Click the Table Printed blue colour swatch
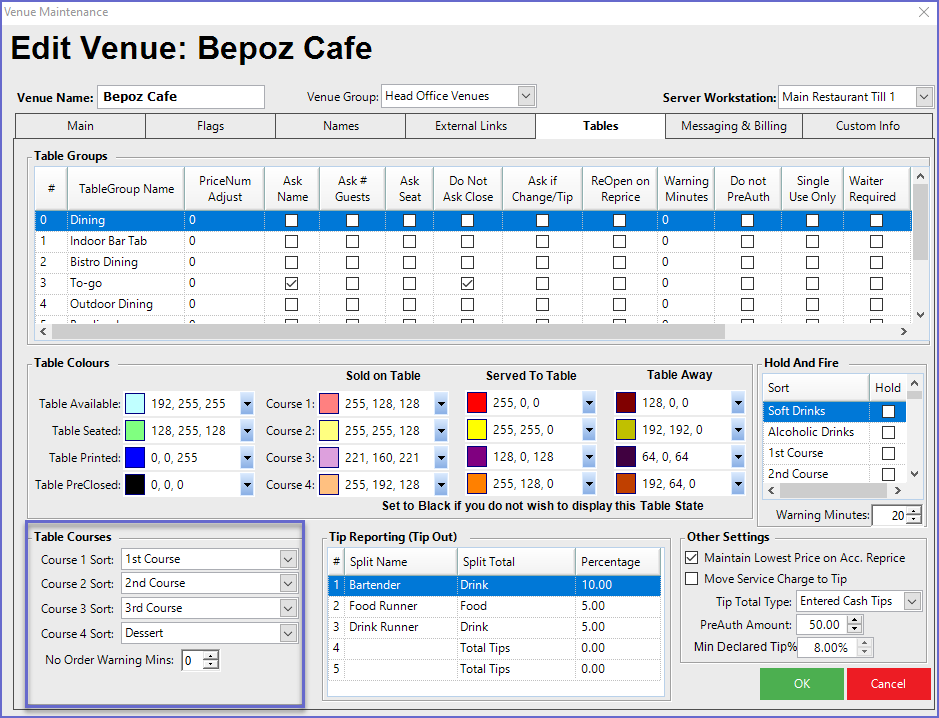Image resolution: width=939 pixels, height=718 pixels. coord(135,458)
